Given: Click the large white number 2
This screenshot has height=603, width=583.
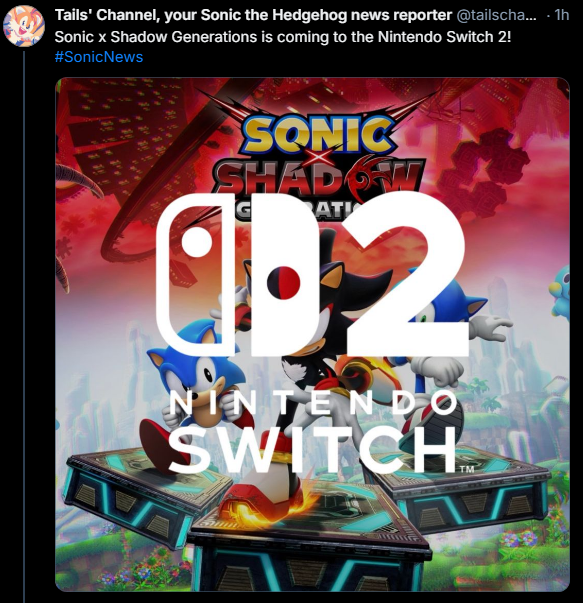Looking at the screenshot, I should point(406,274).
